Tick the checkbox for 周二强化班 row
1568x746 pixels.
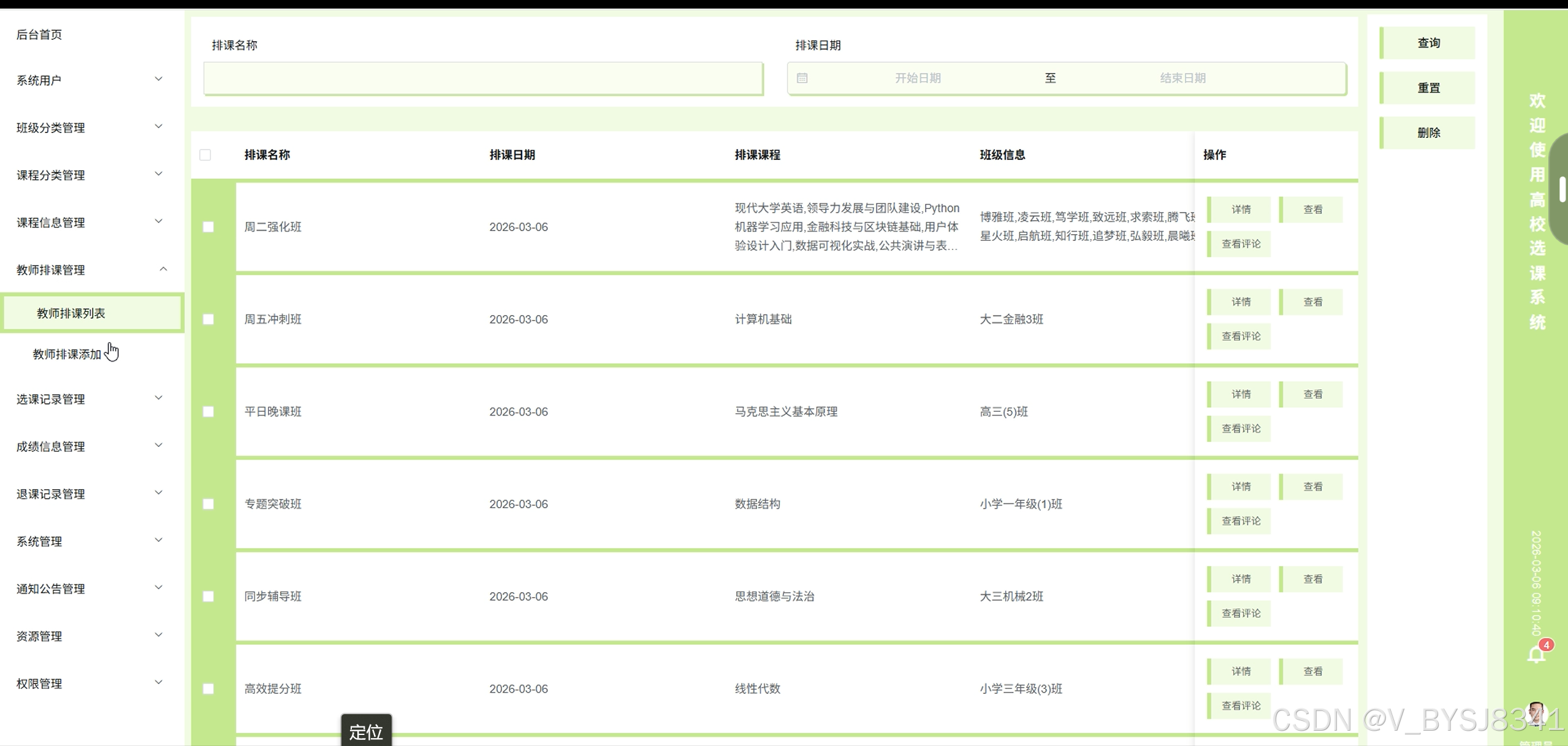pyautogui.click(x=208, y=227)
